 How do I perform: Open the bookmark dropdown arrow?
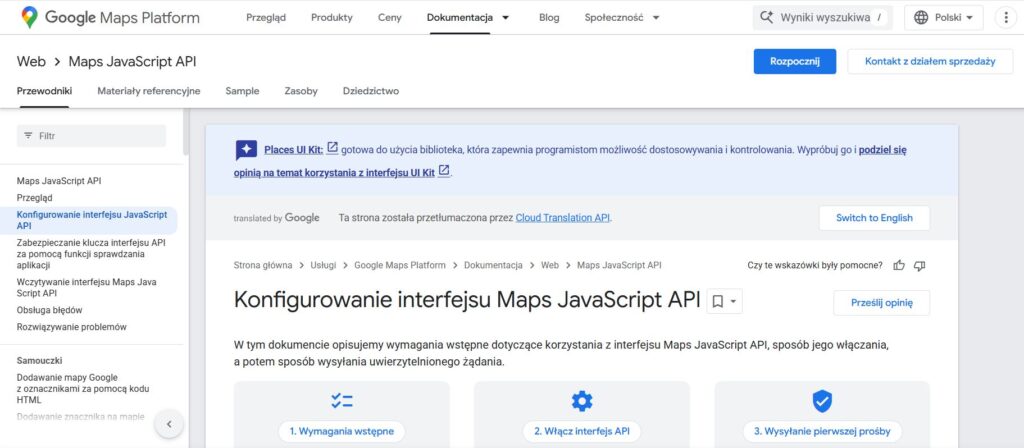pos(733,302)
